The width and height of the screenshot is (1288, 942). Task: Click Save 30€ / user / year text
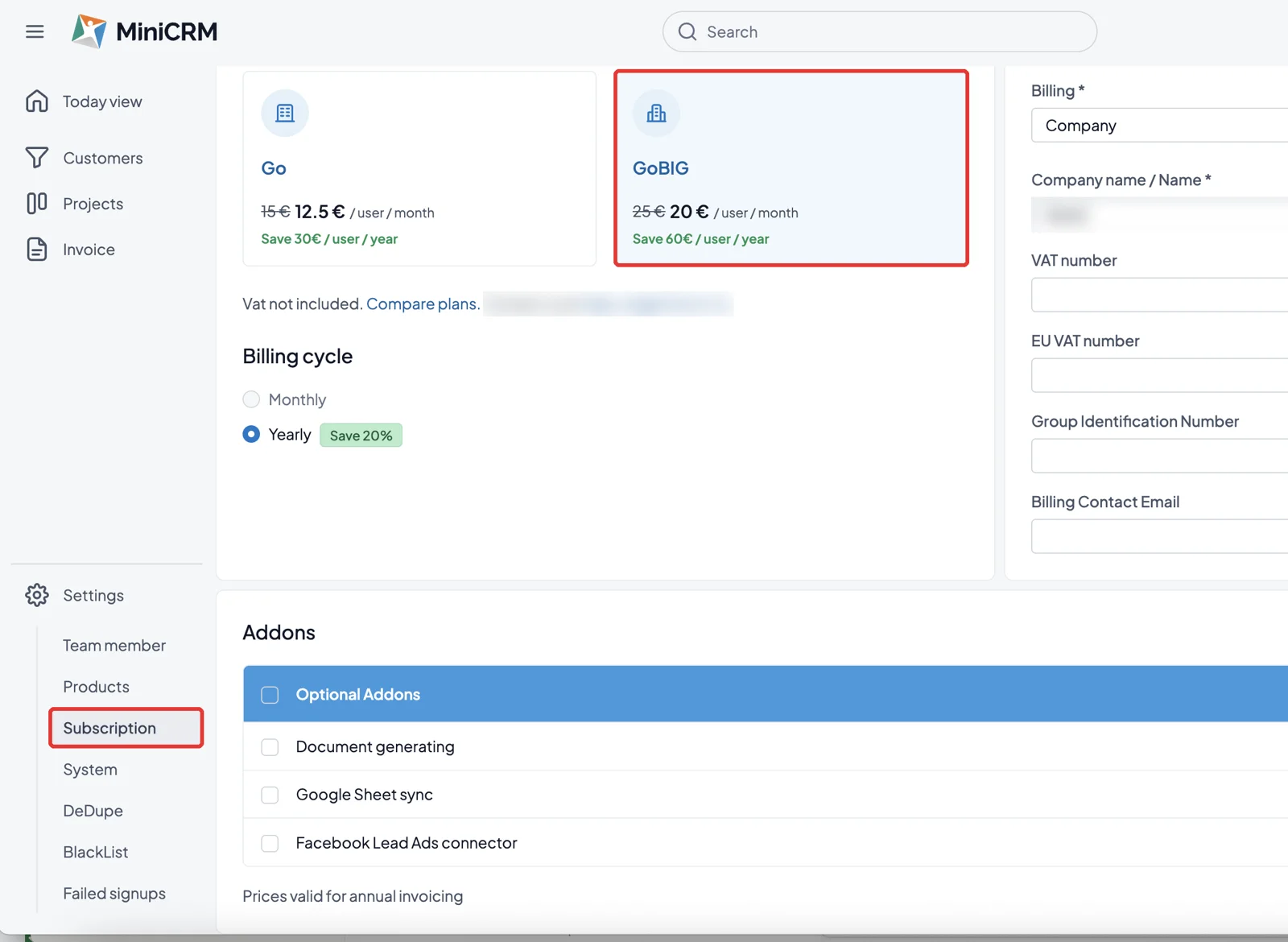[x=329, y=239]
